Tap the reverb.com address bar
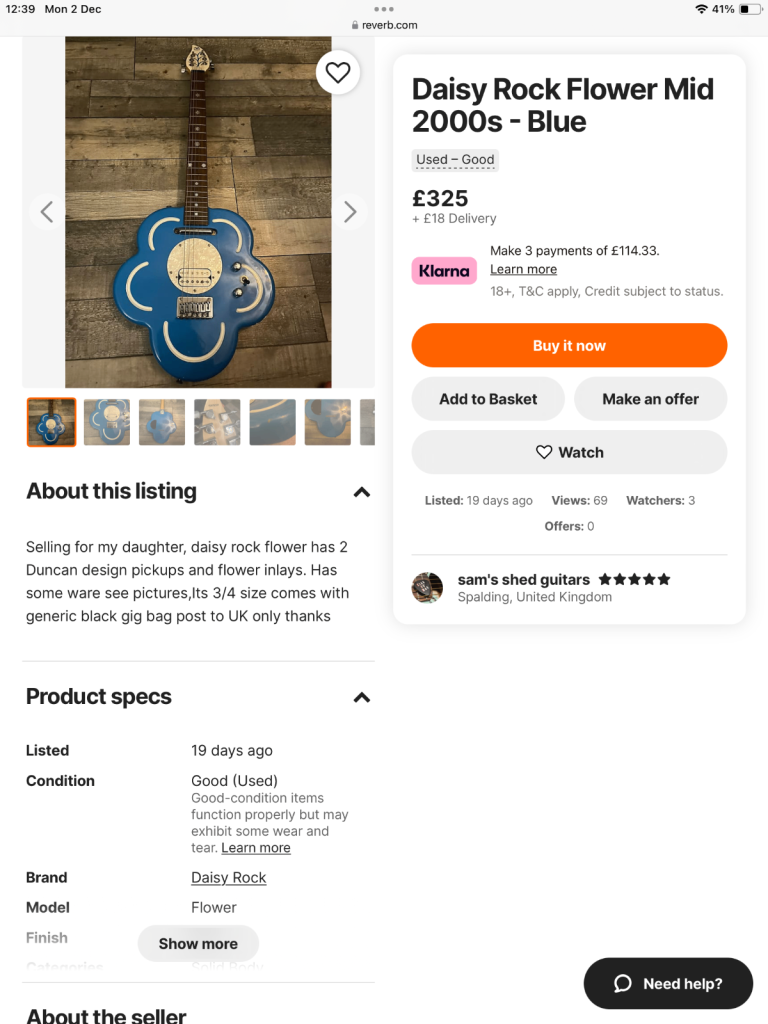Screen dimensions: 768x1024 384,25
